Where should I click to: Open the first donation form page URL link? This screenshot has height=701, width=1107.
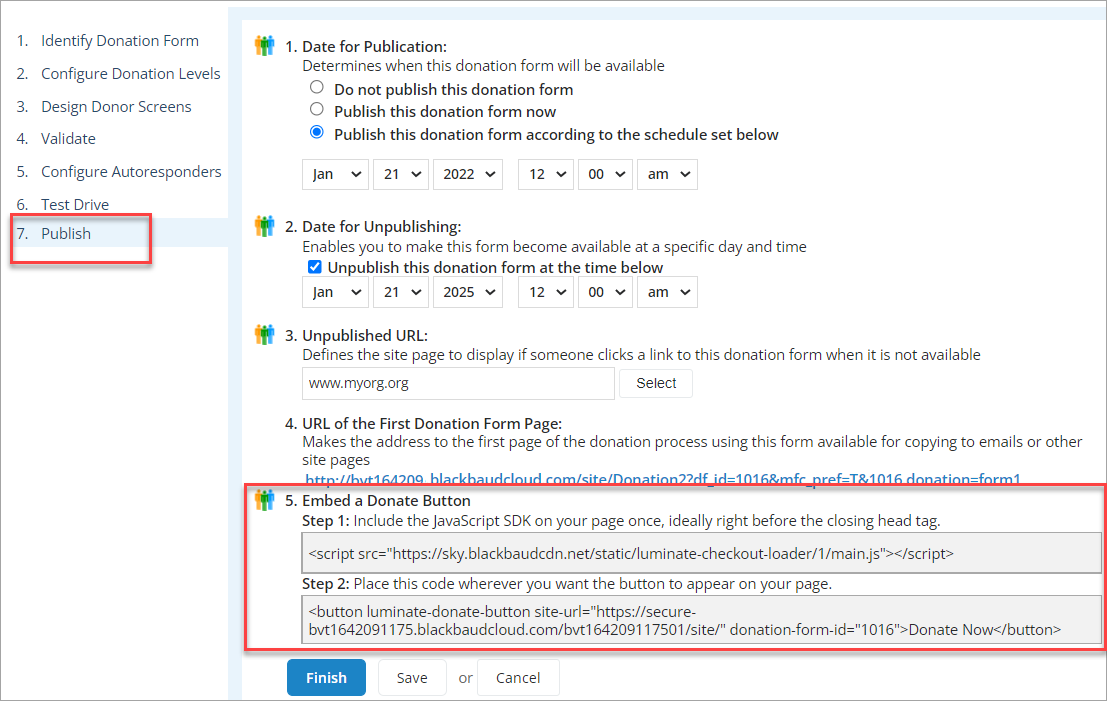(663, 479)
